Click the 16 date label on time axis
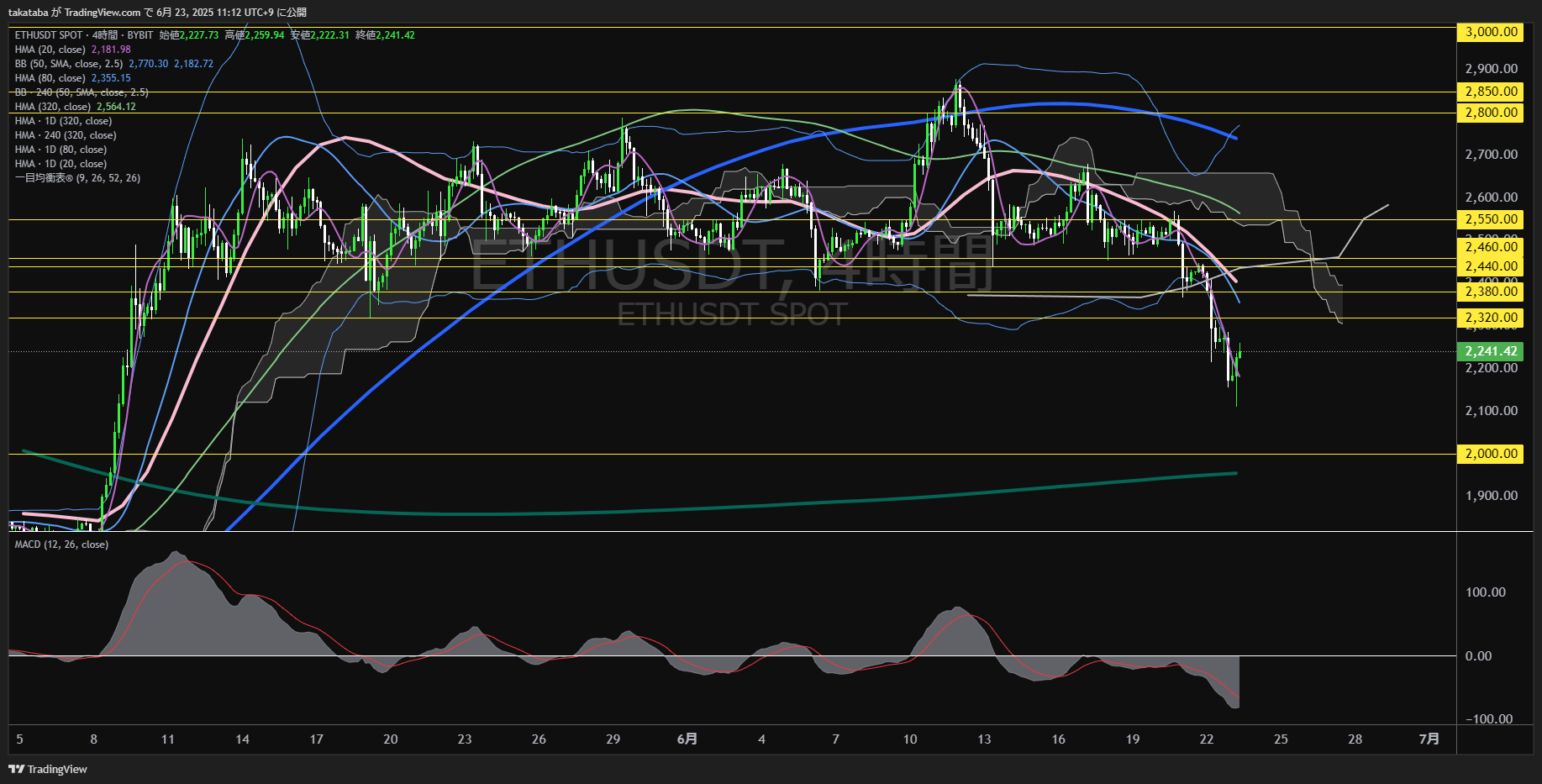This screenshot has height=784, width=1542. click(1059, 739)
